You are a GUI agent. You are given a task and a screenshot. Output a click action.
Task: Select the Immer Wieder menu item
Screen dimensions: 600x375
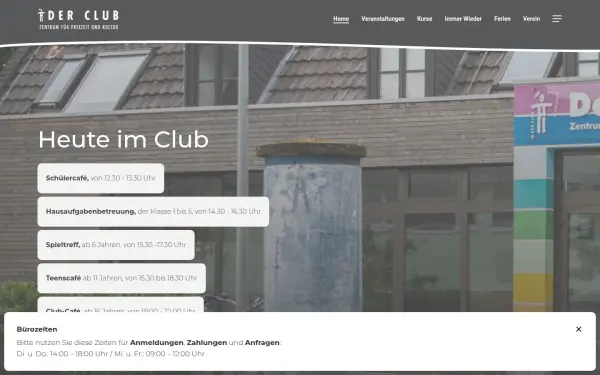pos(463,19)
